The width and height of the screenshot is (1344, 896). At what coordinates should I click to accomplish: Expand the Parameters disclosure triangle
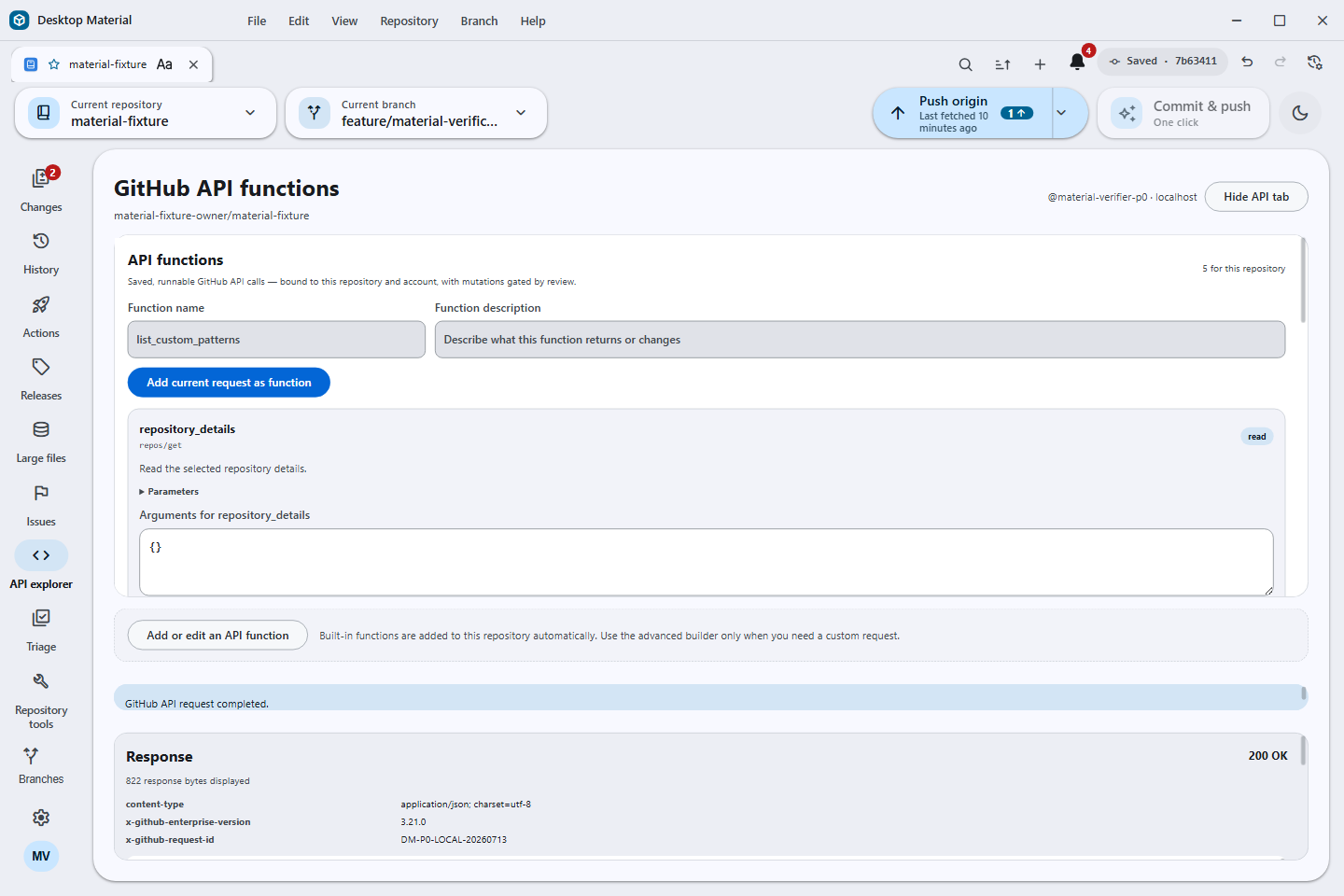pyautogui.click(x=142, y=492)
